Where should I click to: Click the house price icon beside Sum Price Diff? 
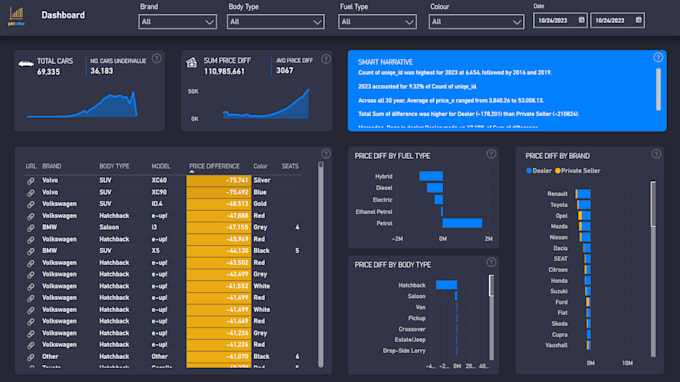[x=191, y=63]
